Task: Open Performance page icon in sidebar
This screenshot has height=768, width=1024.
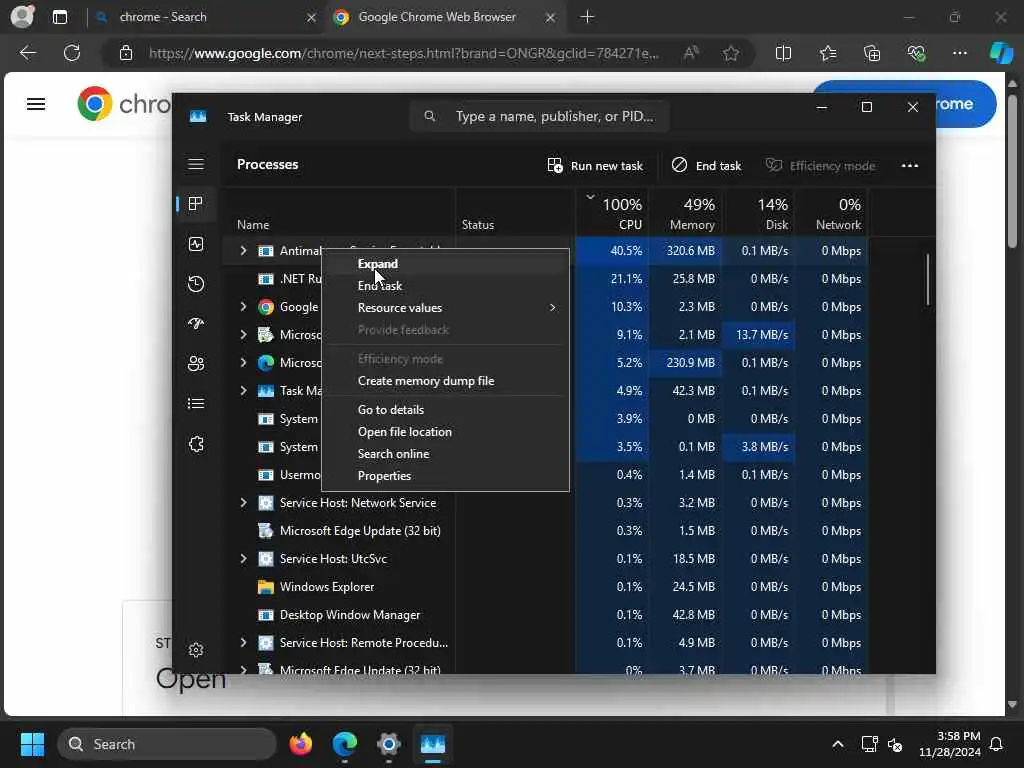Action: [x=196, y=244]
